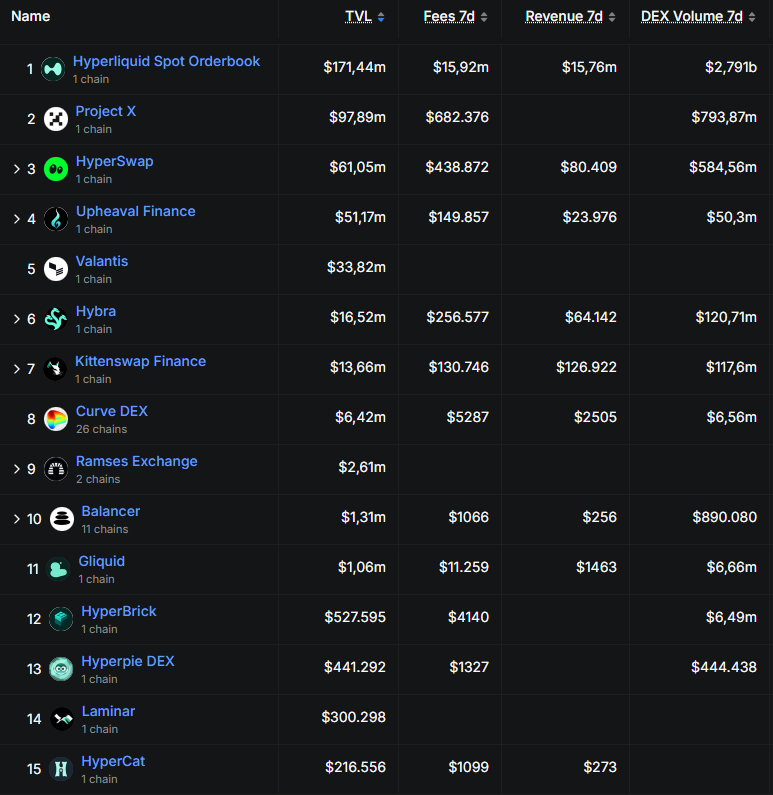Click the Name column header
The image size is (773, 795).
(30, 17)
